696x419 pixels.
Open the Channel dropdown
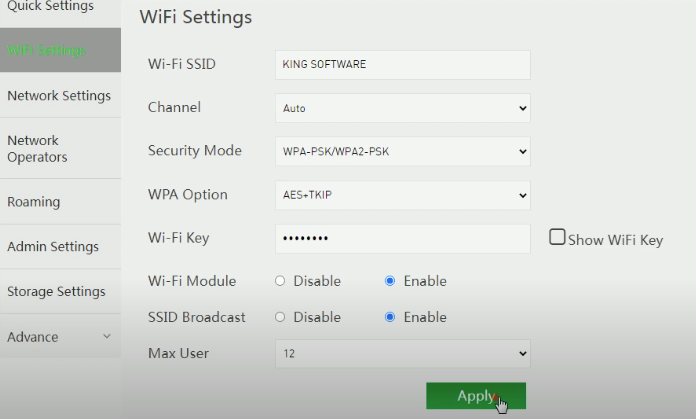(402, 108)
